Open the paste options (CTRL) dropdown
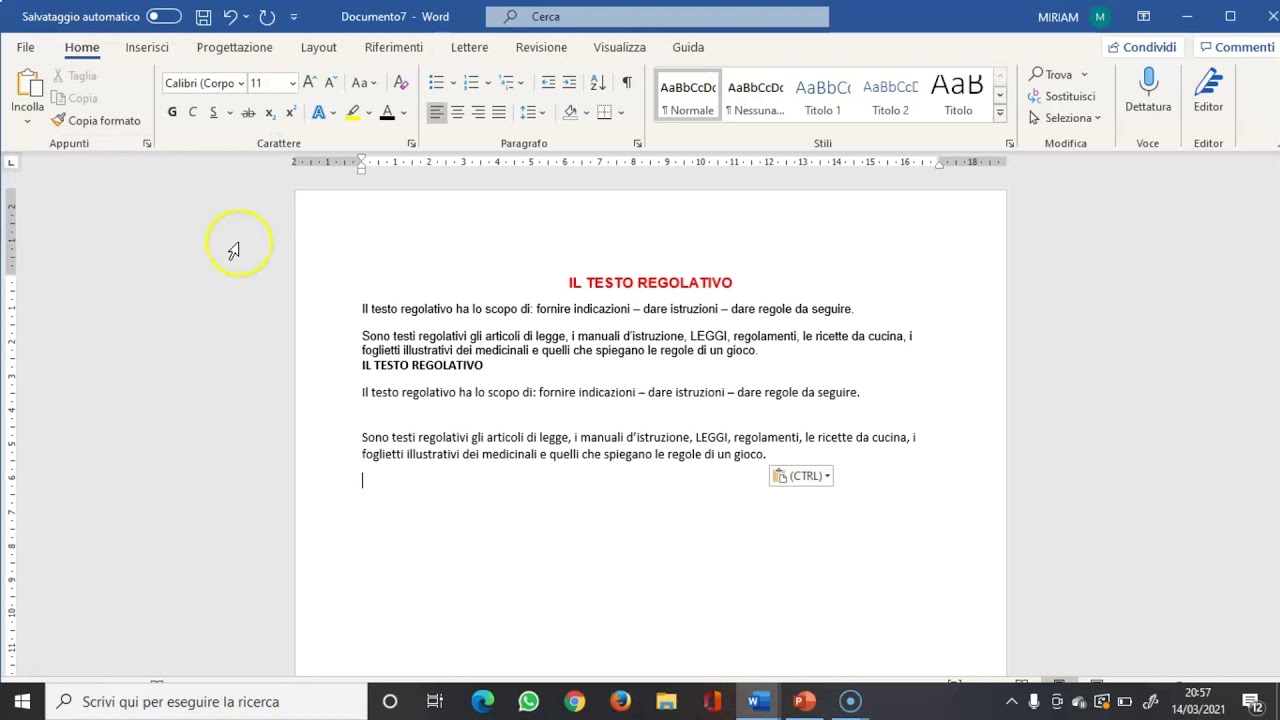1280x720 pixels. (x=801, y=476)
